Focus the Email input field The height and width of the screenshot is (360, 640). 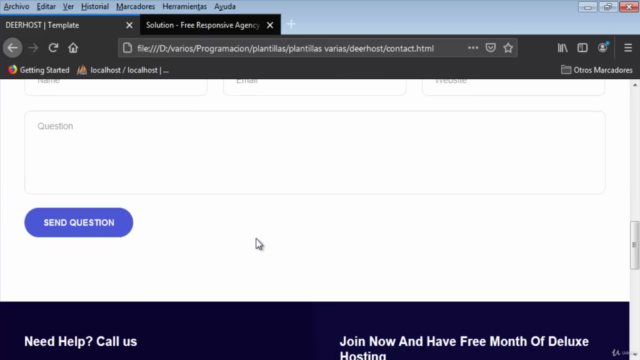315,86
